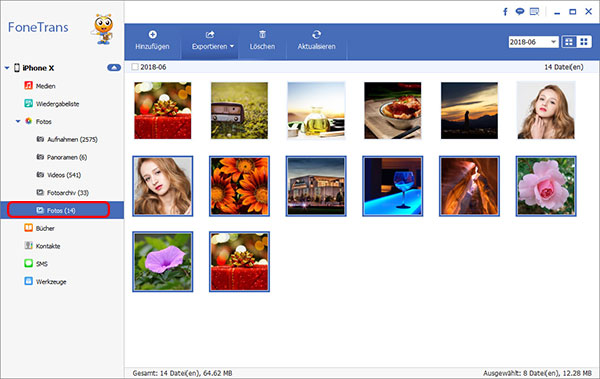Deselect the highlighted gift box photo

pyautogui.click(x=239, y=262)
